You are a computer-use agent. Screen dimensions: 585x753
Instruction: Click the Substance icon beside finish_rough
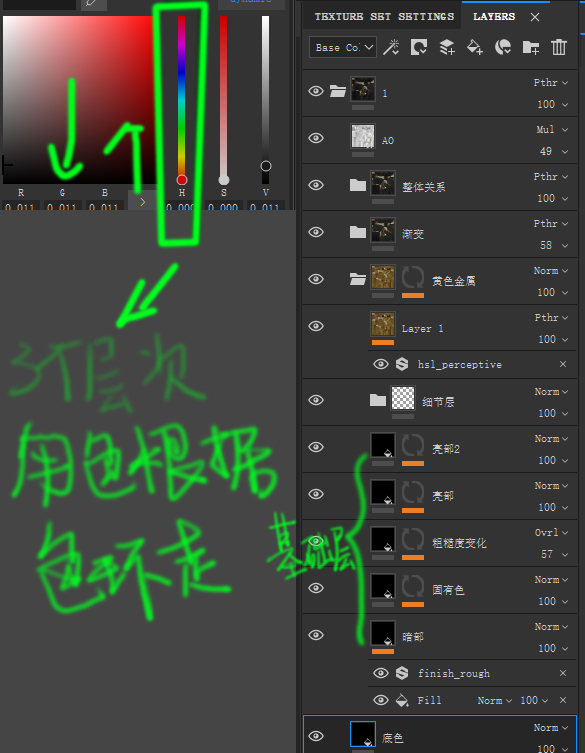(x=402, y=673)
